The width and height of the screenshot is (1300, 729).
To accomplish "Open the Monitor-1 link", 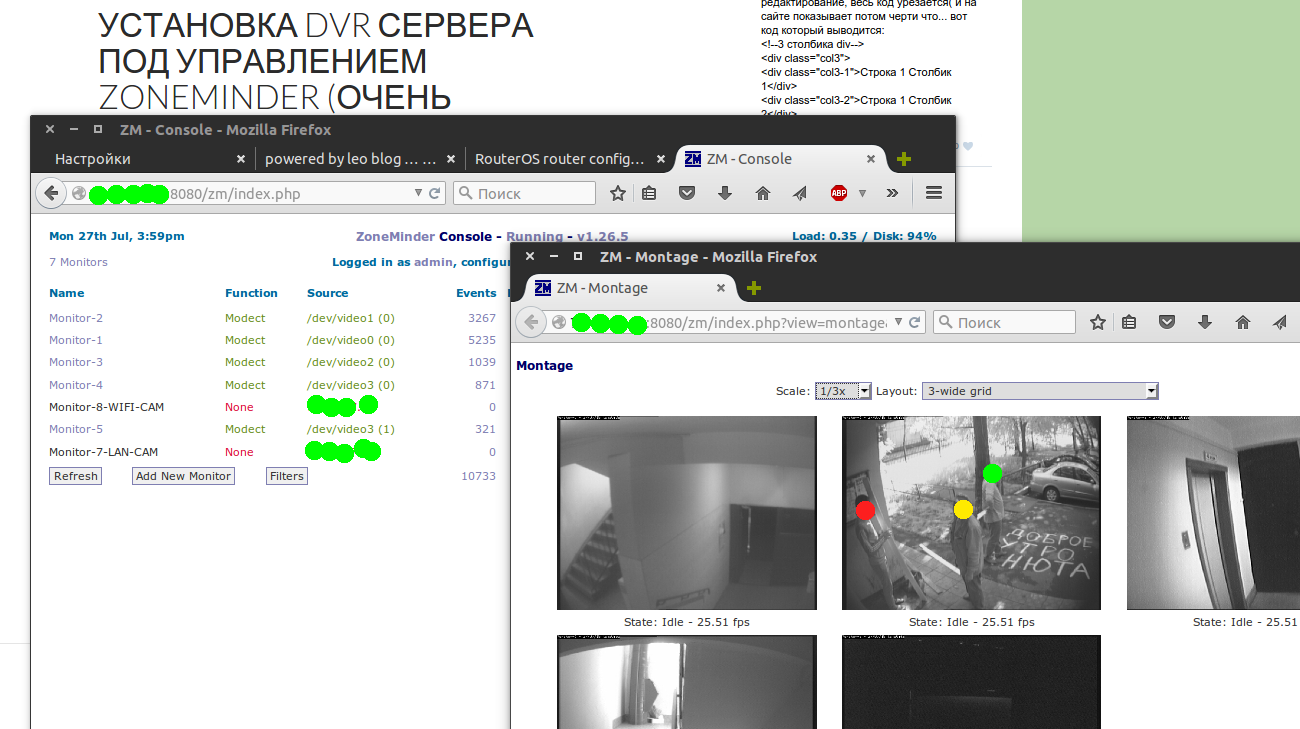I will [76, 340].
